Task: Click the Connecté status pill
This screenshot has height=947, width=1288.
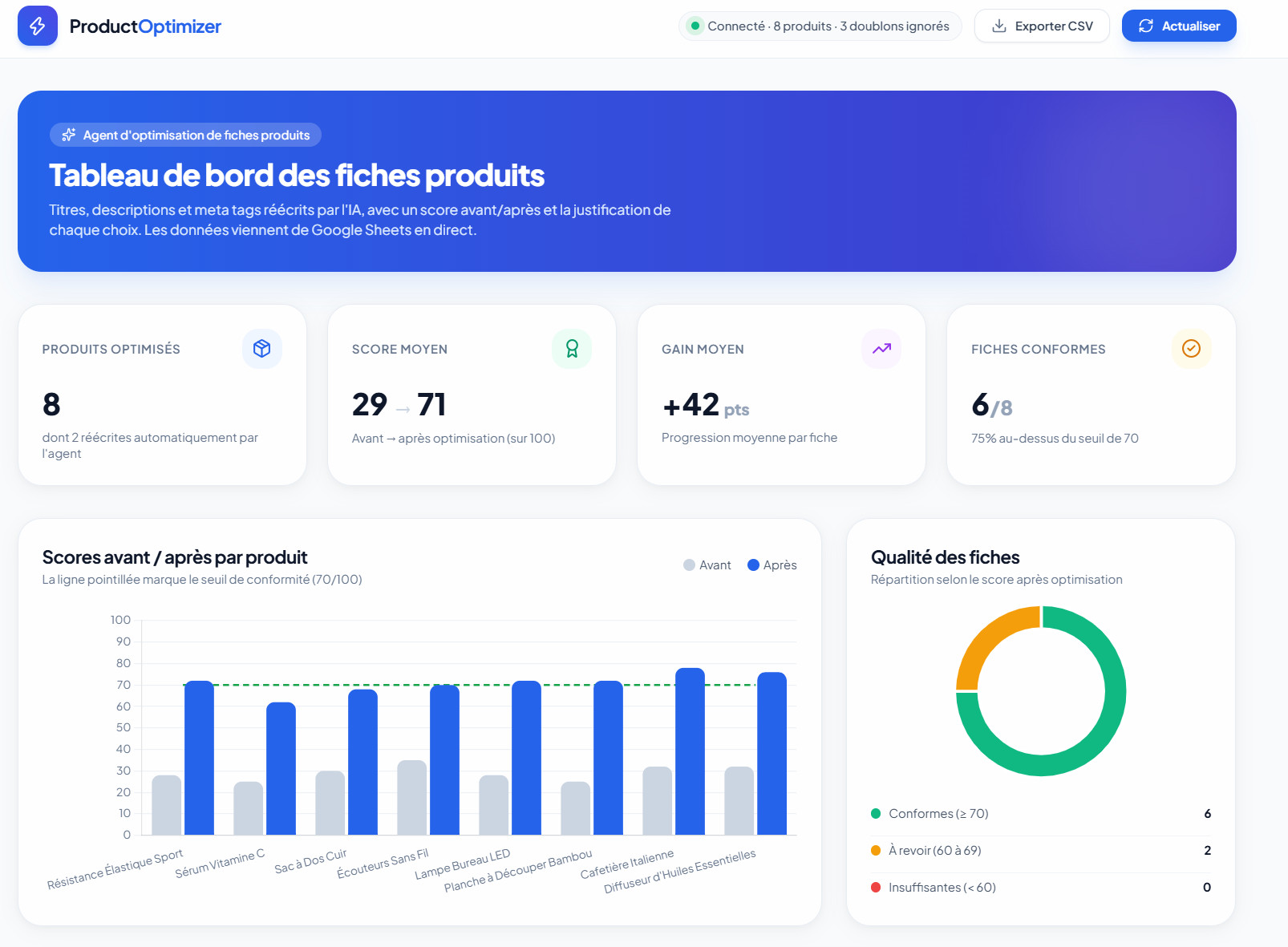Action: (x=820, y=26)
